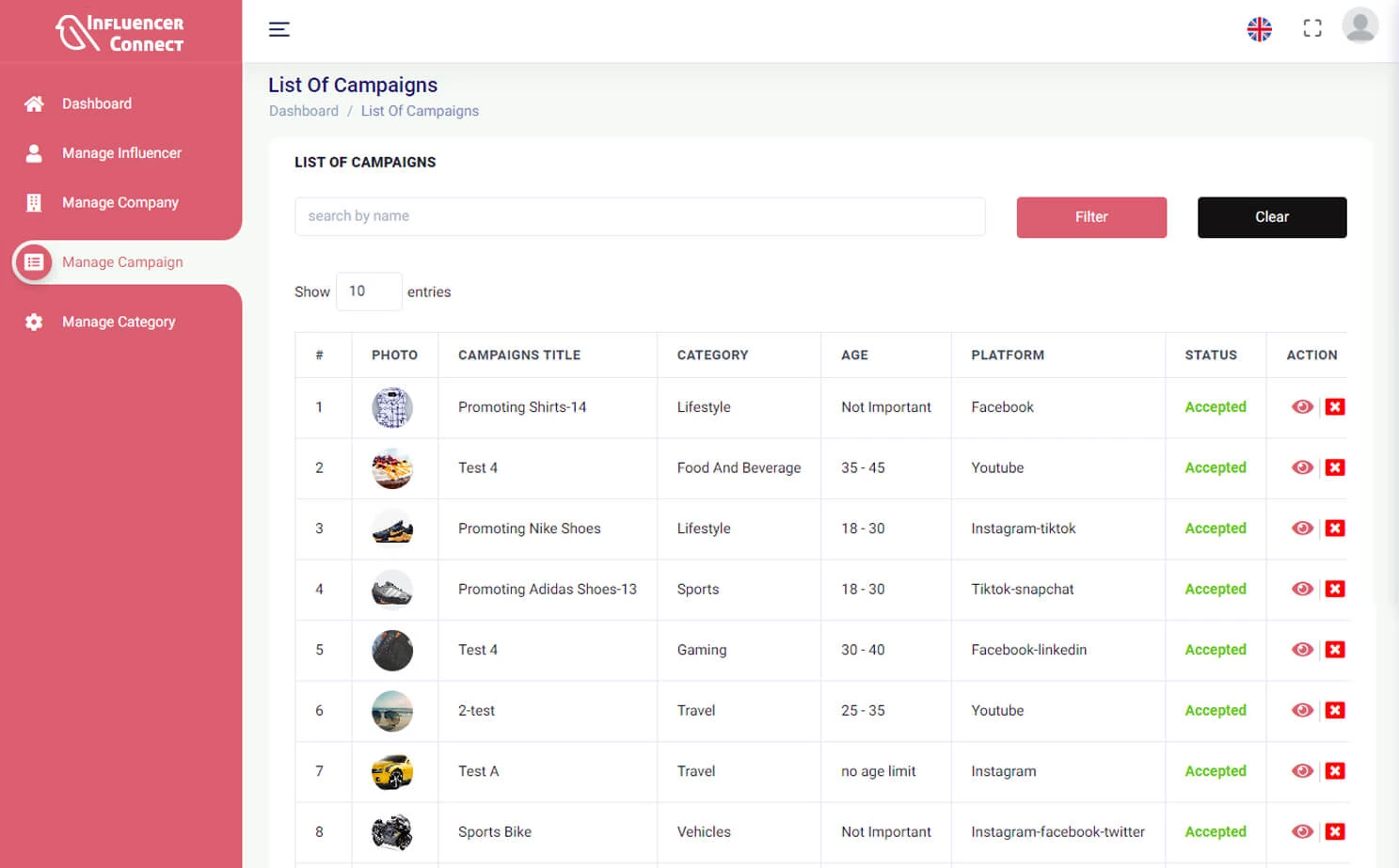Screen dimensions: 1399x868
Task: Open Manage Campaign via its list icon
Action: (34, 262)
